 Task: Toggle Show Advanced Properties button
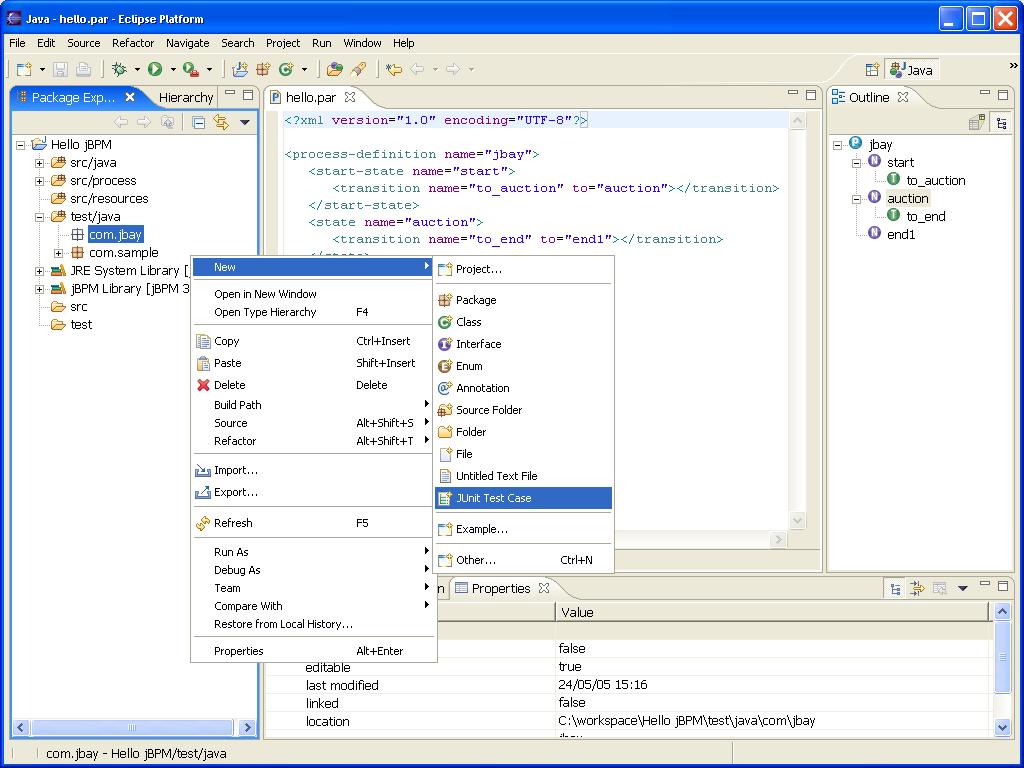point(917,589)
